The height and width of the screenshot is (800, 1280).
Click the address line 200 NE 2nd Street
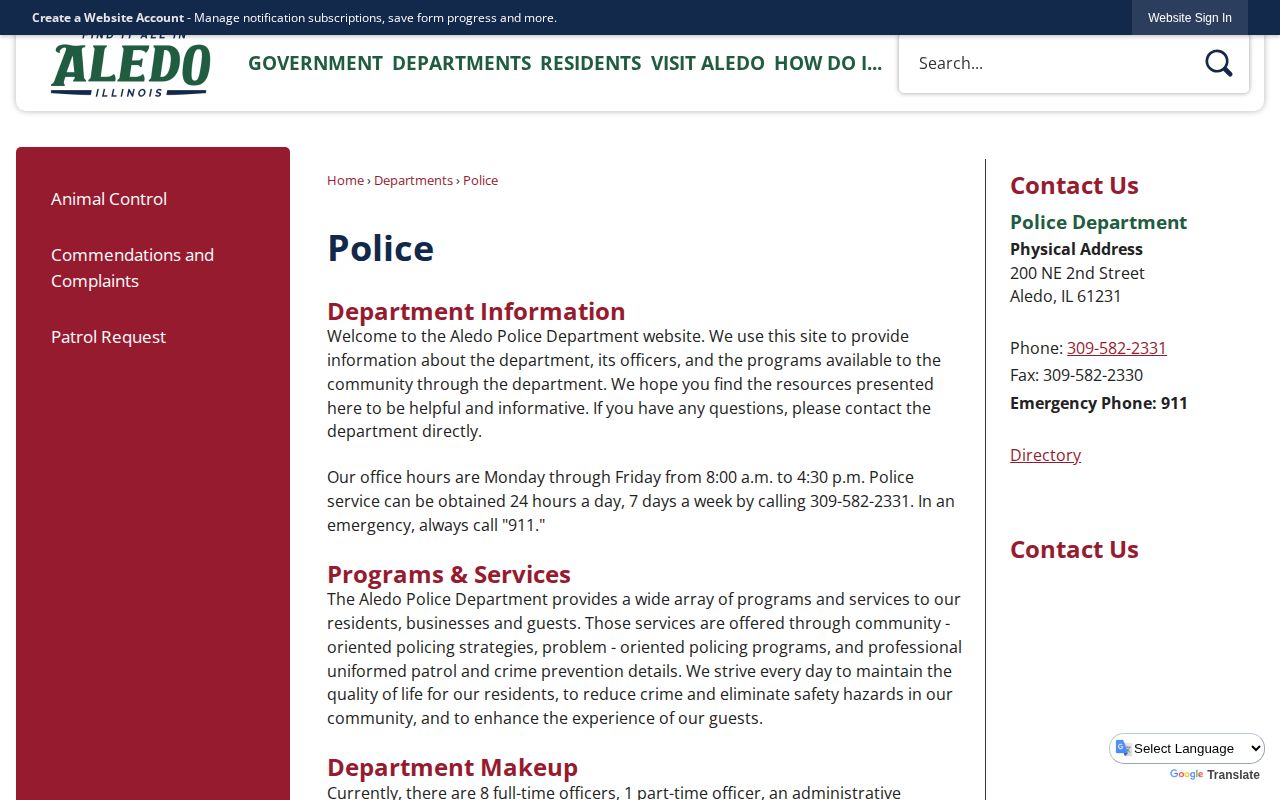(1077, 273)
